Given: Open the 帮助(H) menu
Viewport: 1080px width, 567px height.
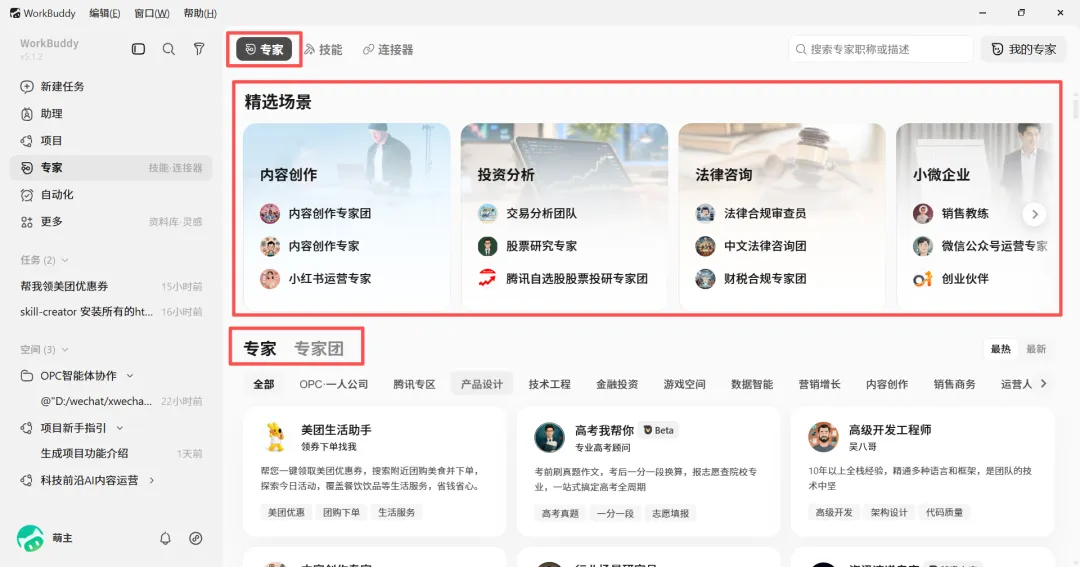Looking at the screenshot, I should pyautogui.click(x=200, y=13).
